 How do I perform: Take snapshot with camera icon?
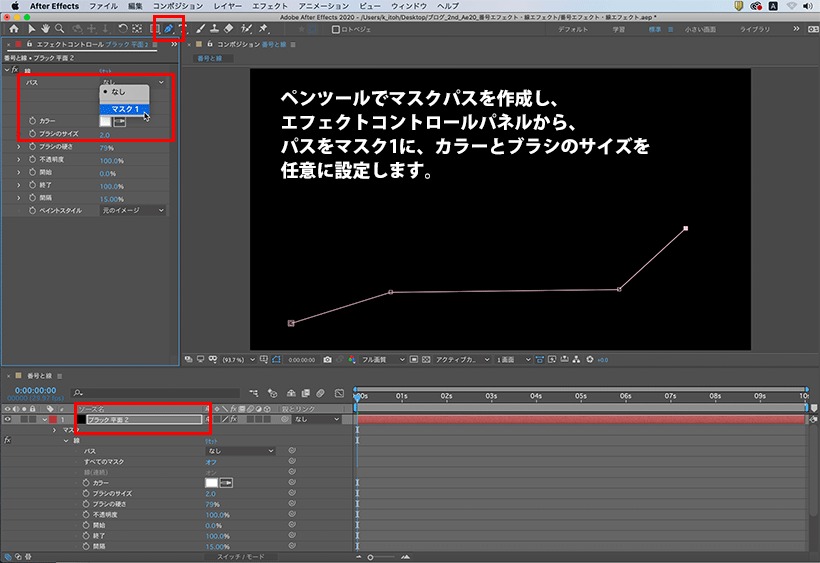(327, 360)
